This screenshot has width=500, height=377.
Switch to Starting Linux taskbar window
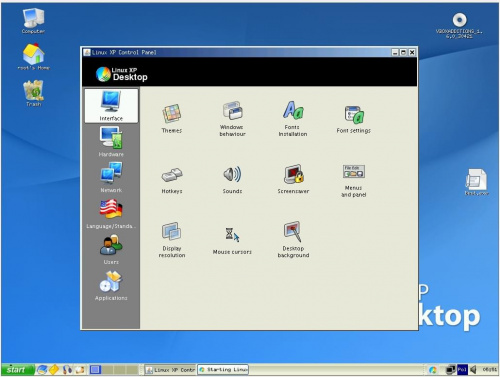pos(223,369)
